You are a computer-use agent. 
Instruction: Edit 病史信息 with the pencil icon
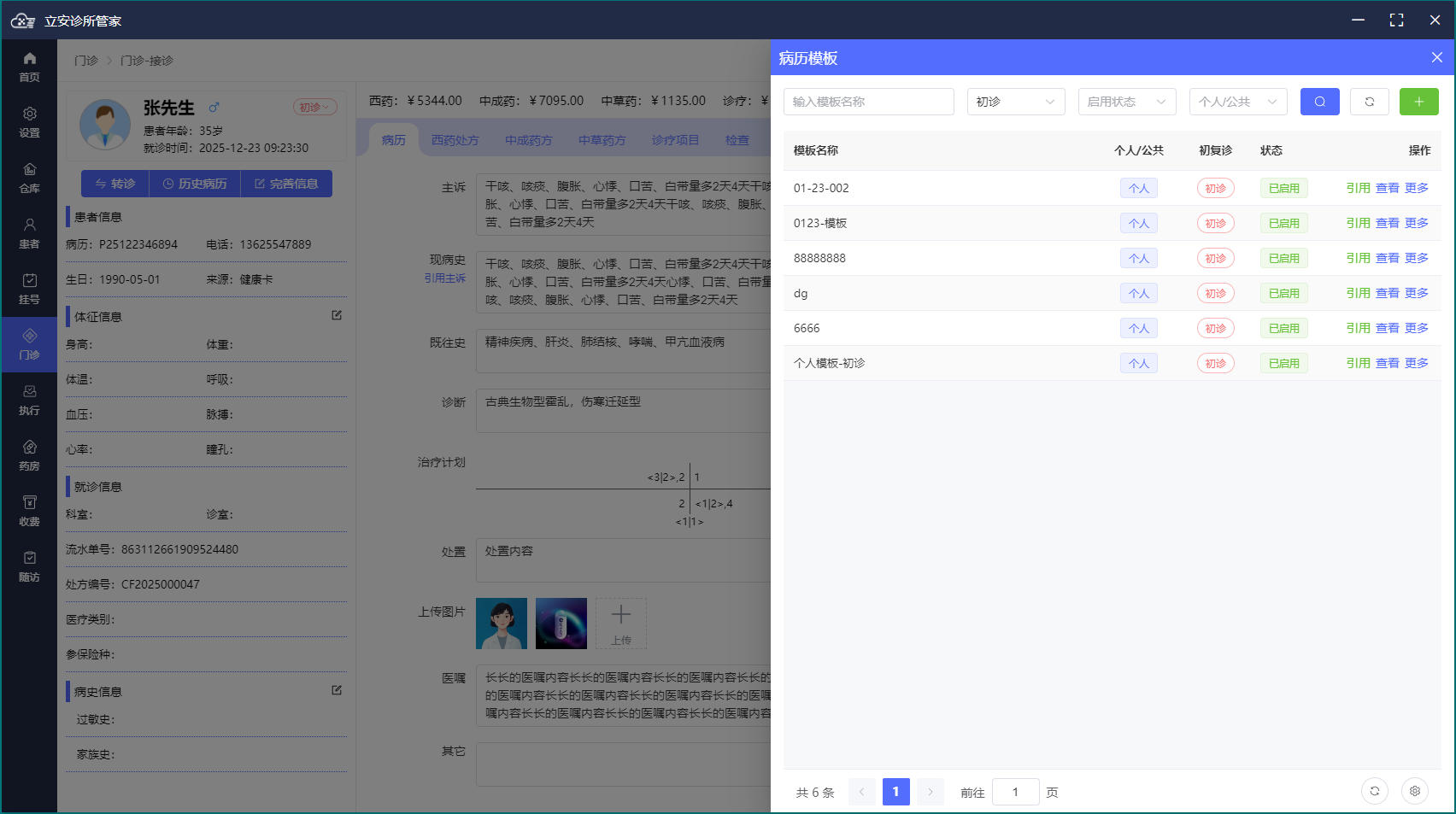point(337,690)
